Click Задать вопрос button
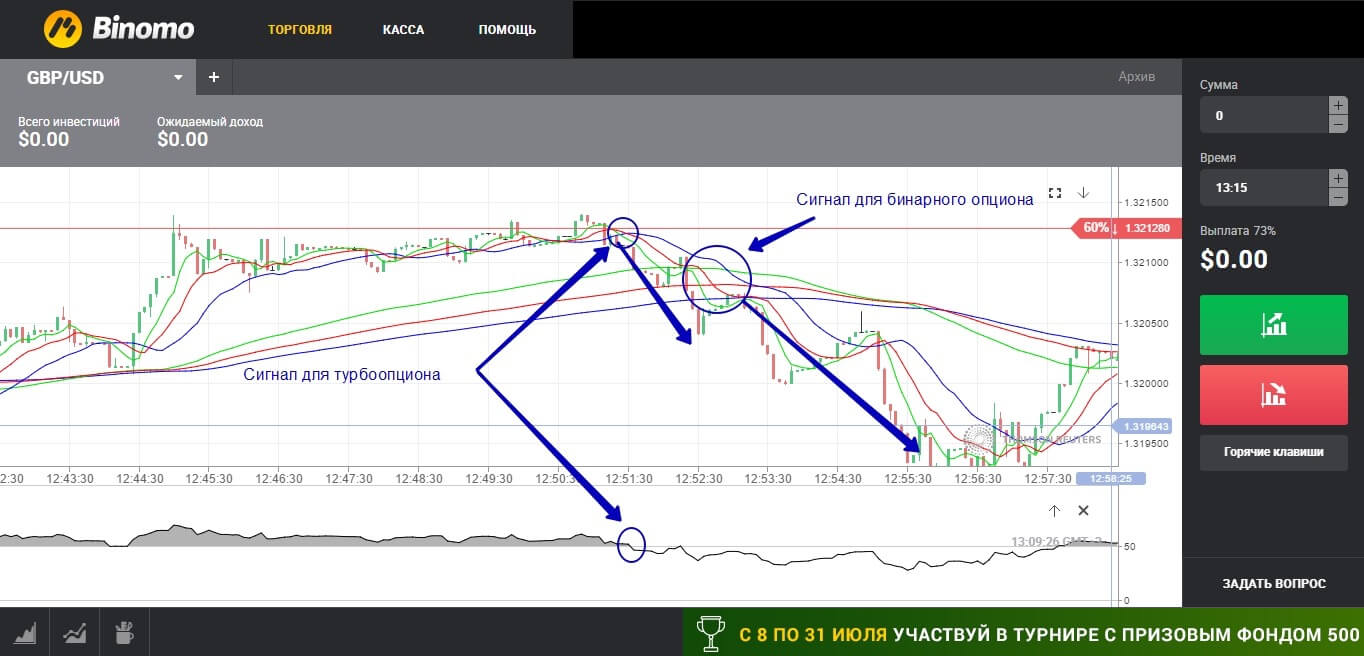 [x=1274, y=583]
